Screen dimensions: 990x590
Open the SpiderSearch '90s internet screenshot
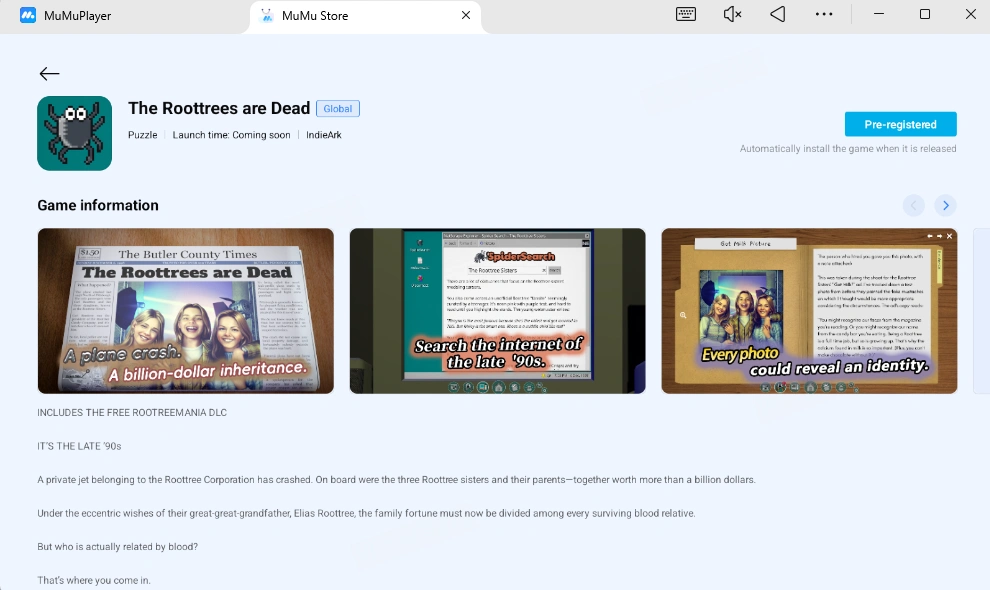[498, 311]
